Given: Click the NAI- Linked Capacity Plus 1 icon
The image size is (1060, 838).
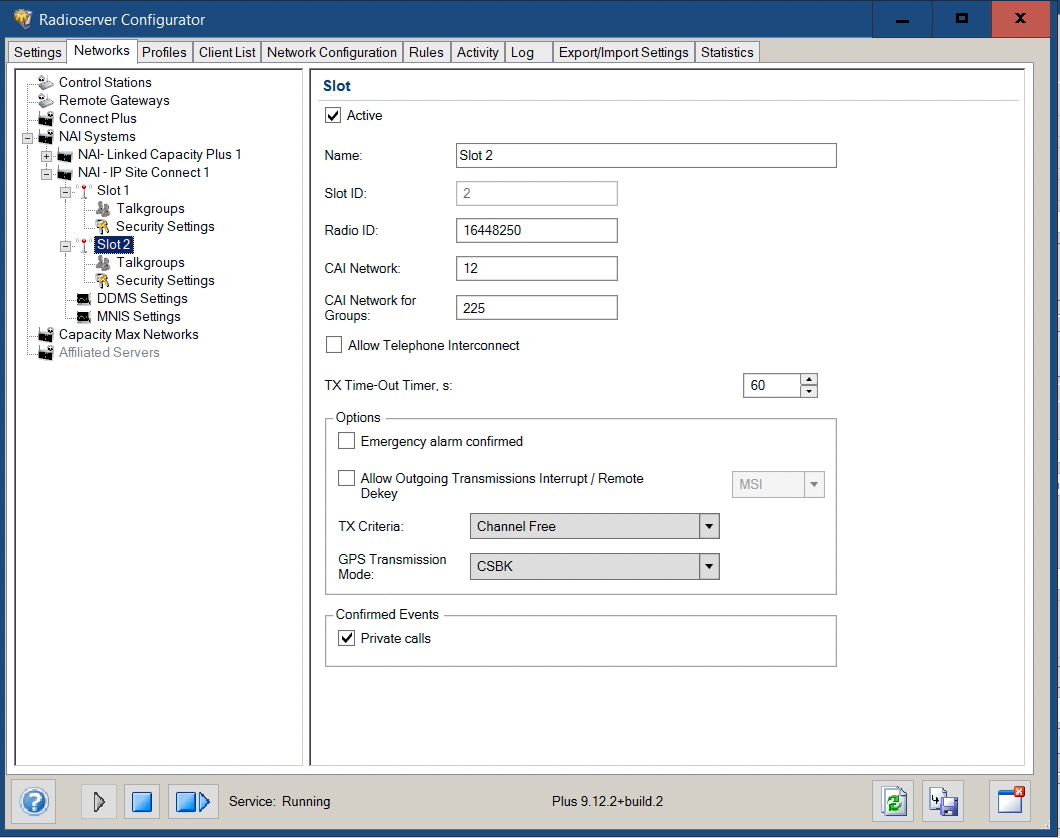Looking at the screenshot, I should pyautogui.click(x=64, y=155).
